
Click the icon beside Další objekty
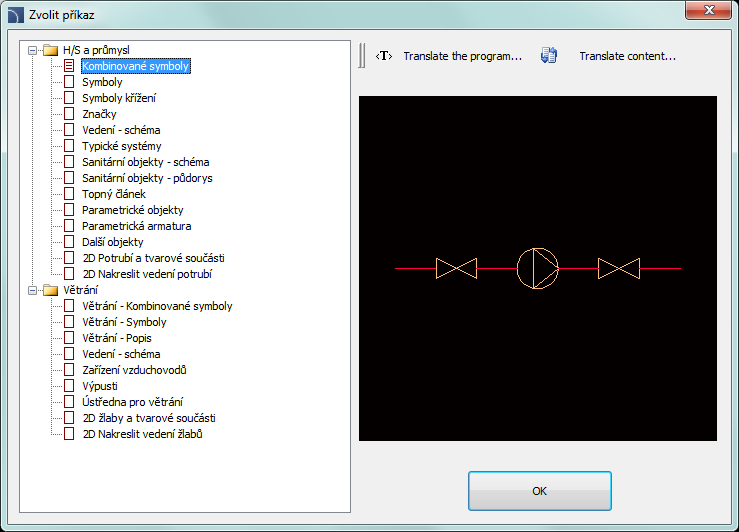[69, 242]
